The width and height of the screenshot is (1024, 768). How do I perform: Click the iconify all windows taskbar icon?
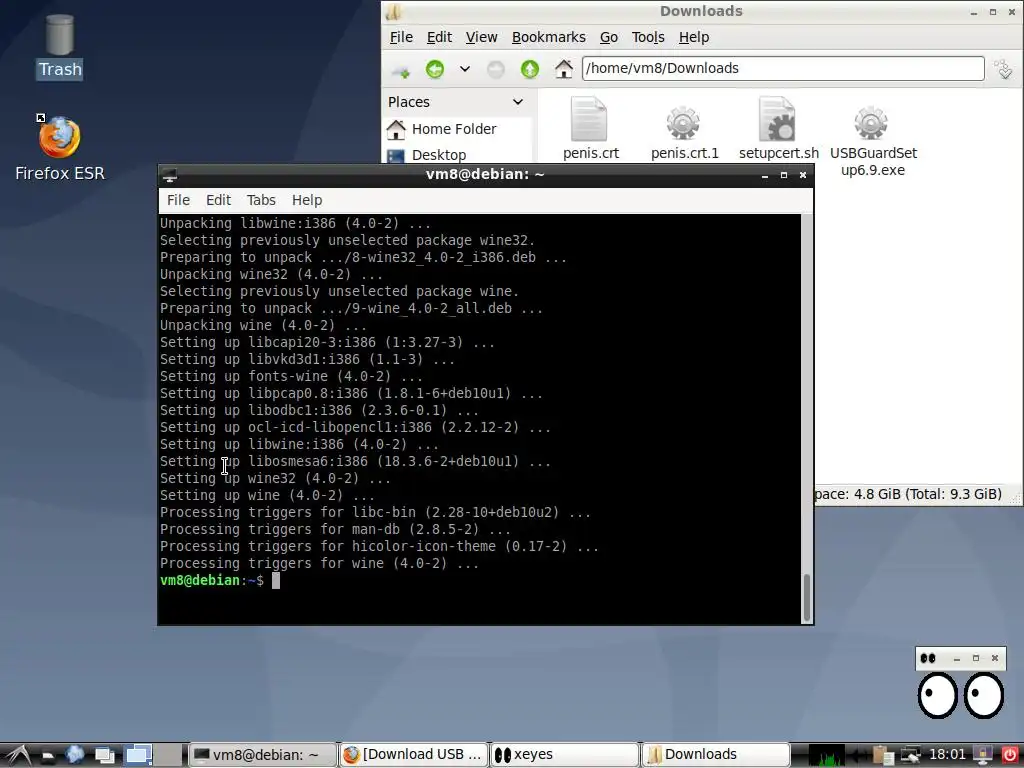click(104, 756)
